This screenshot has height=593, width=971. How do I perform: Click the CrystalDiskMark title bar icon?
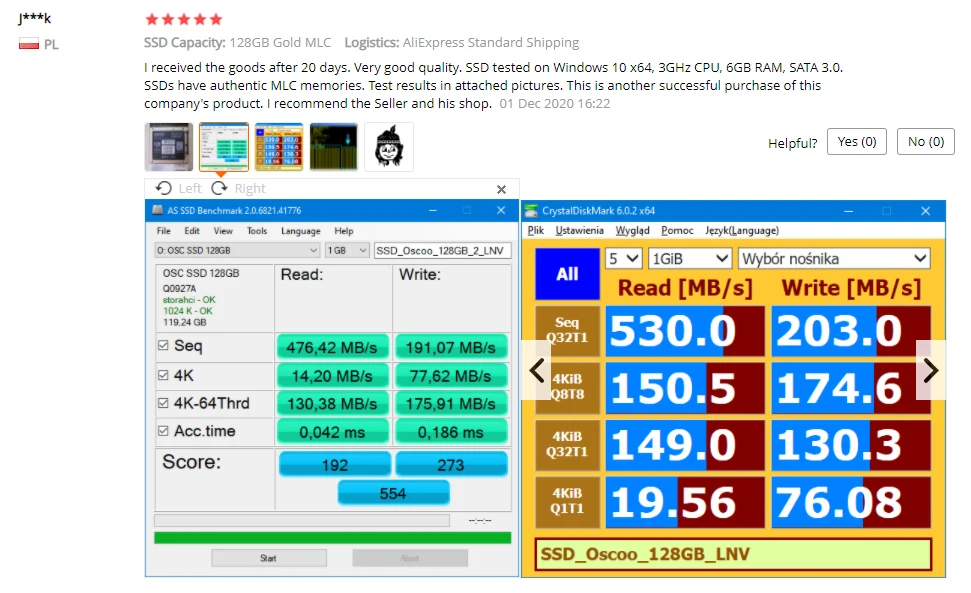pos(531,211)
